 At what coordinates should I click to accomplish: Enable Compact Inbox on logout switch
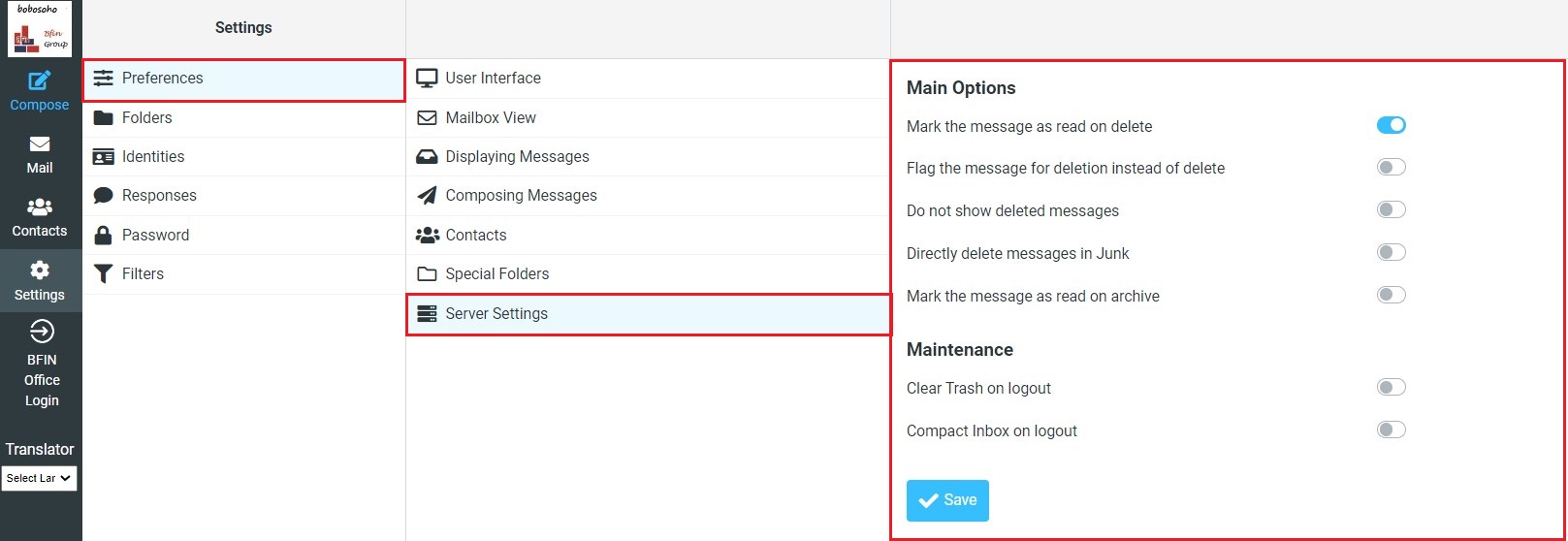(x=1391, y=430)
